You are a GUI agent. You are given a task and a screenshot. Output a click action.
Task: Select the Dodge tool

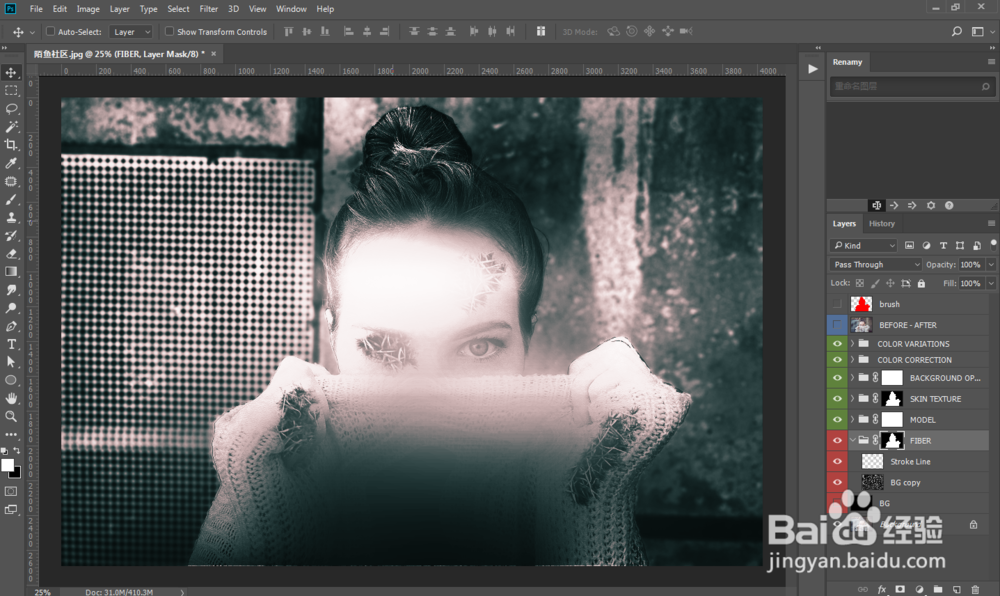[x=11, y=308]
